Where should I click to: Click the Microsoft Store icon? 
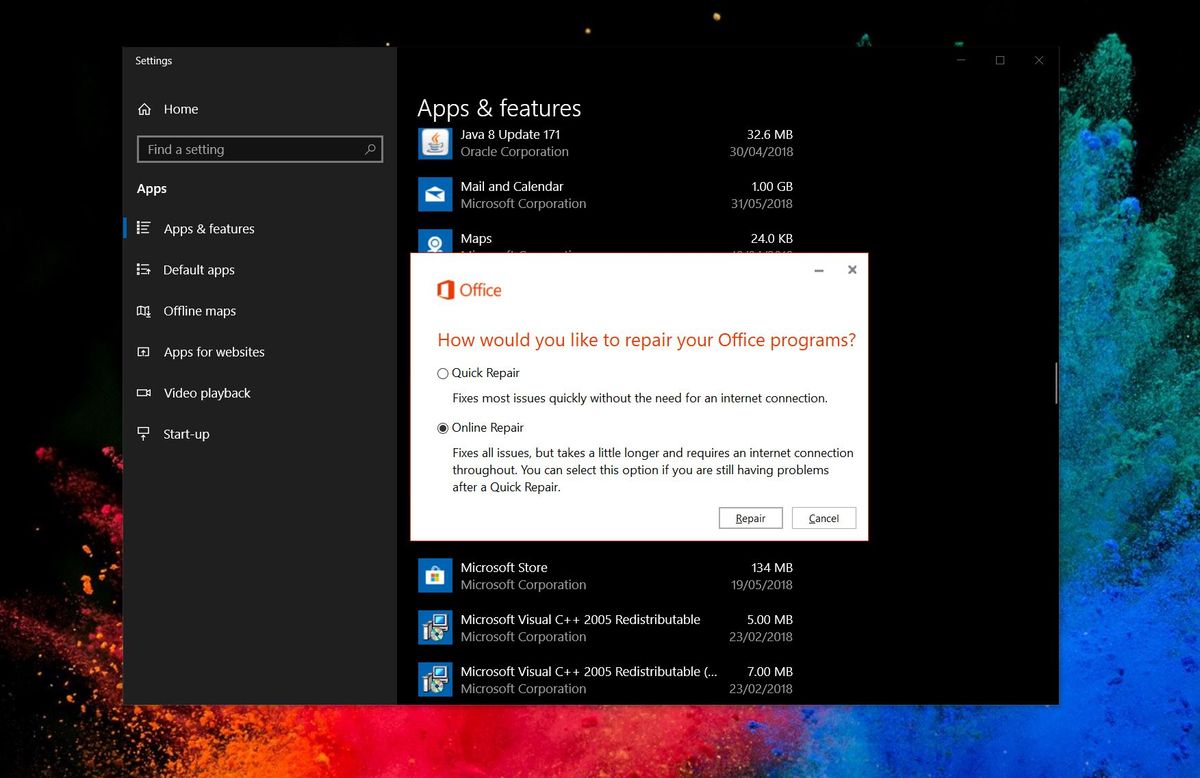[x=434, y=575]
